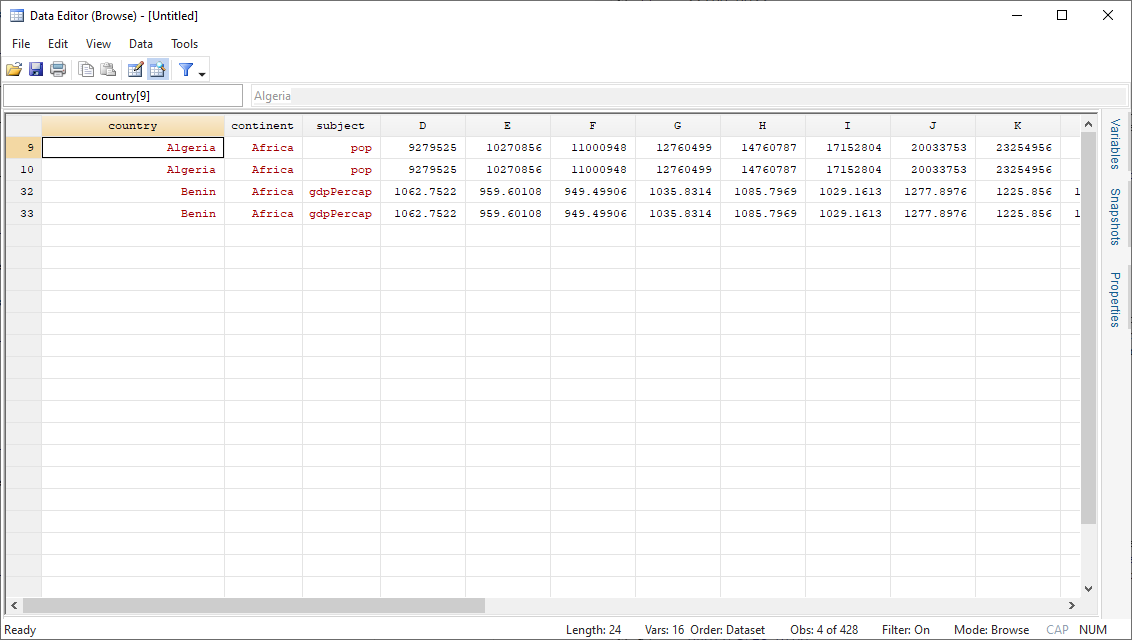Open the Data menu
The image size is (1132, 640).
[x=140, y=43]
